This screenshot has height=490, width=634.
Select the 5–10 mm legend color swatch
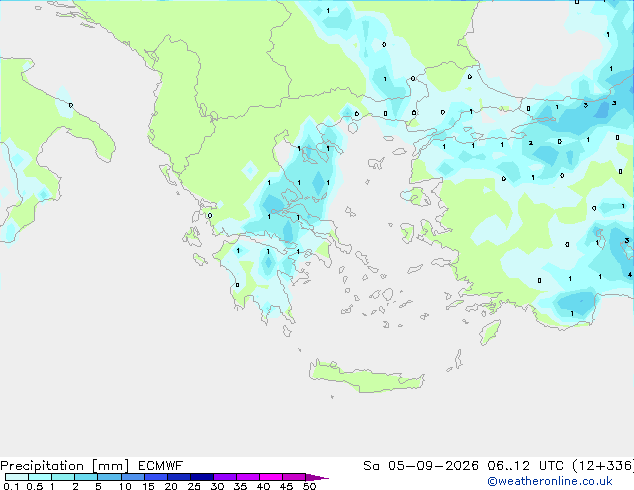tap(109, 477)
